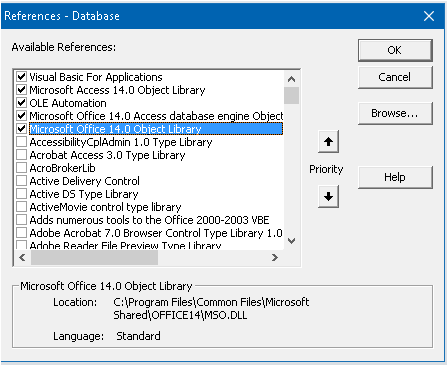The height and width of the screenshot is (366, 448).
Task: Check AcroBrokerLib reference checkbox
Action: 21,168
